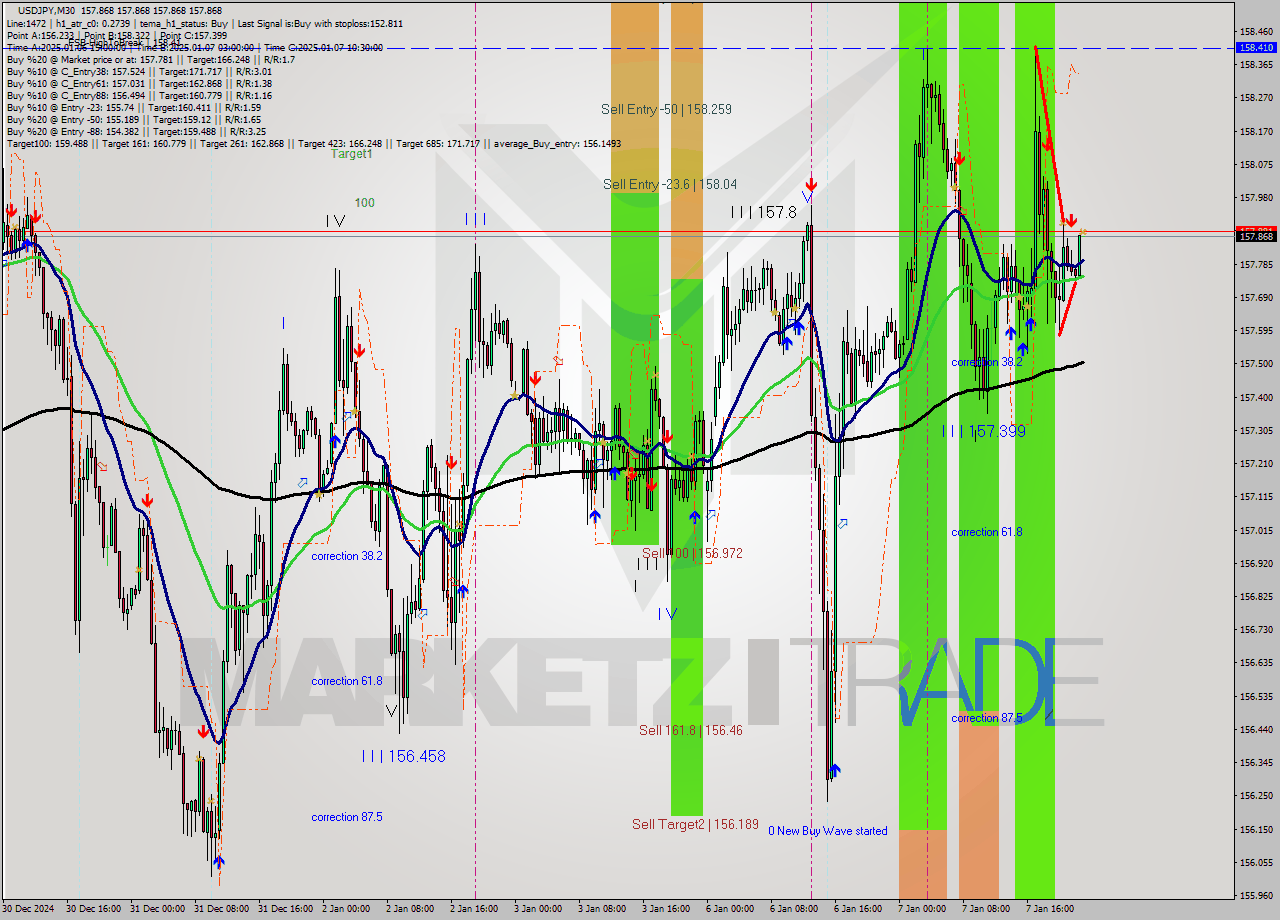Click the 156.345 value on the price axis
The image size is (1280, 920).
pyautogui.click(x=1256, y=763)
